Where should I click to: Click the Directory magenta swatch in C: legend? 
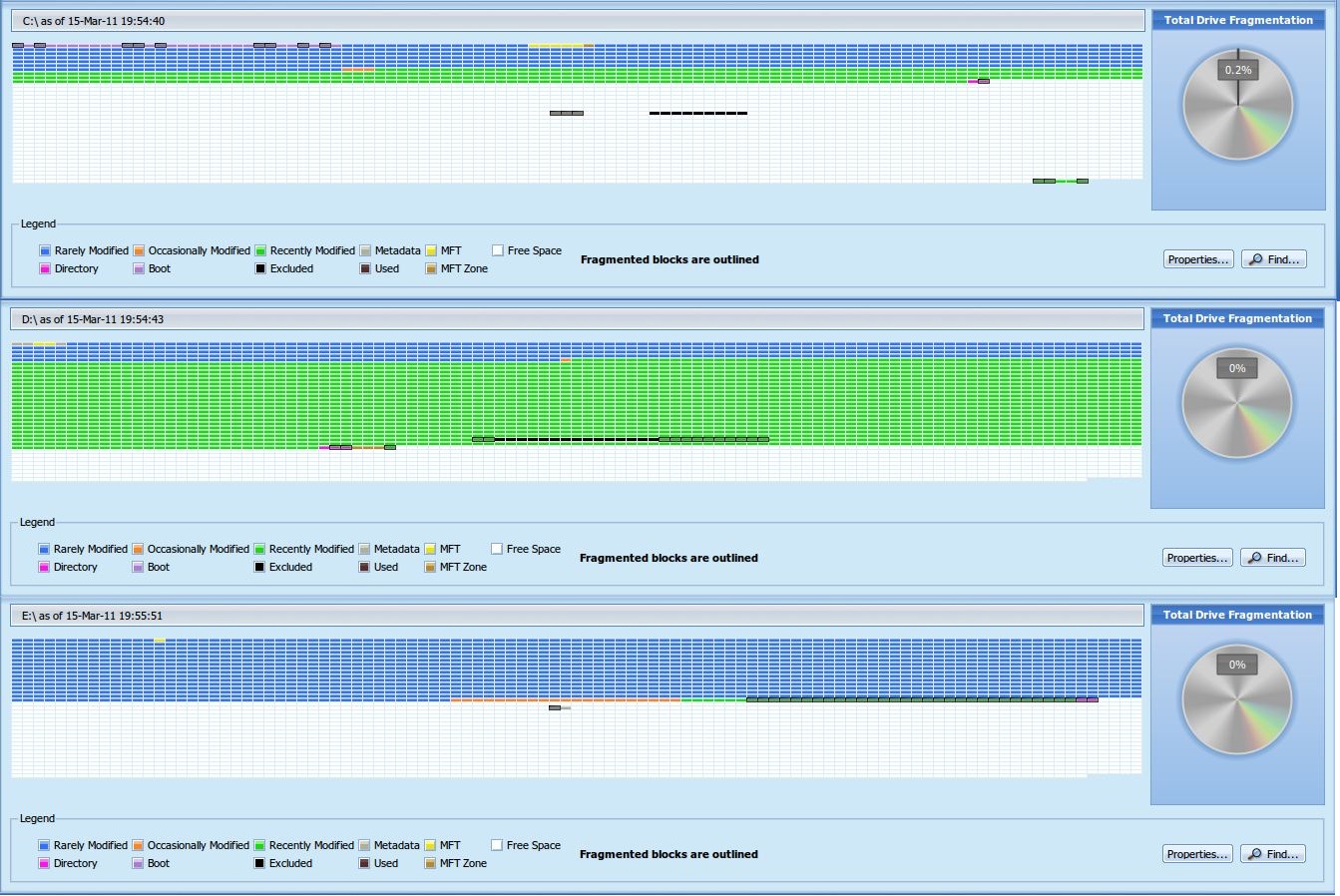pos(45,269)
